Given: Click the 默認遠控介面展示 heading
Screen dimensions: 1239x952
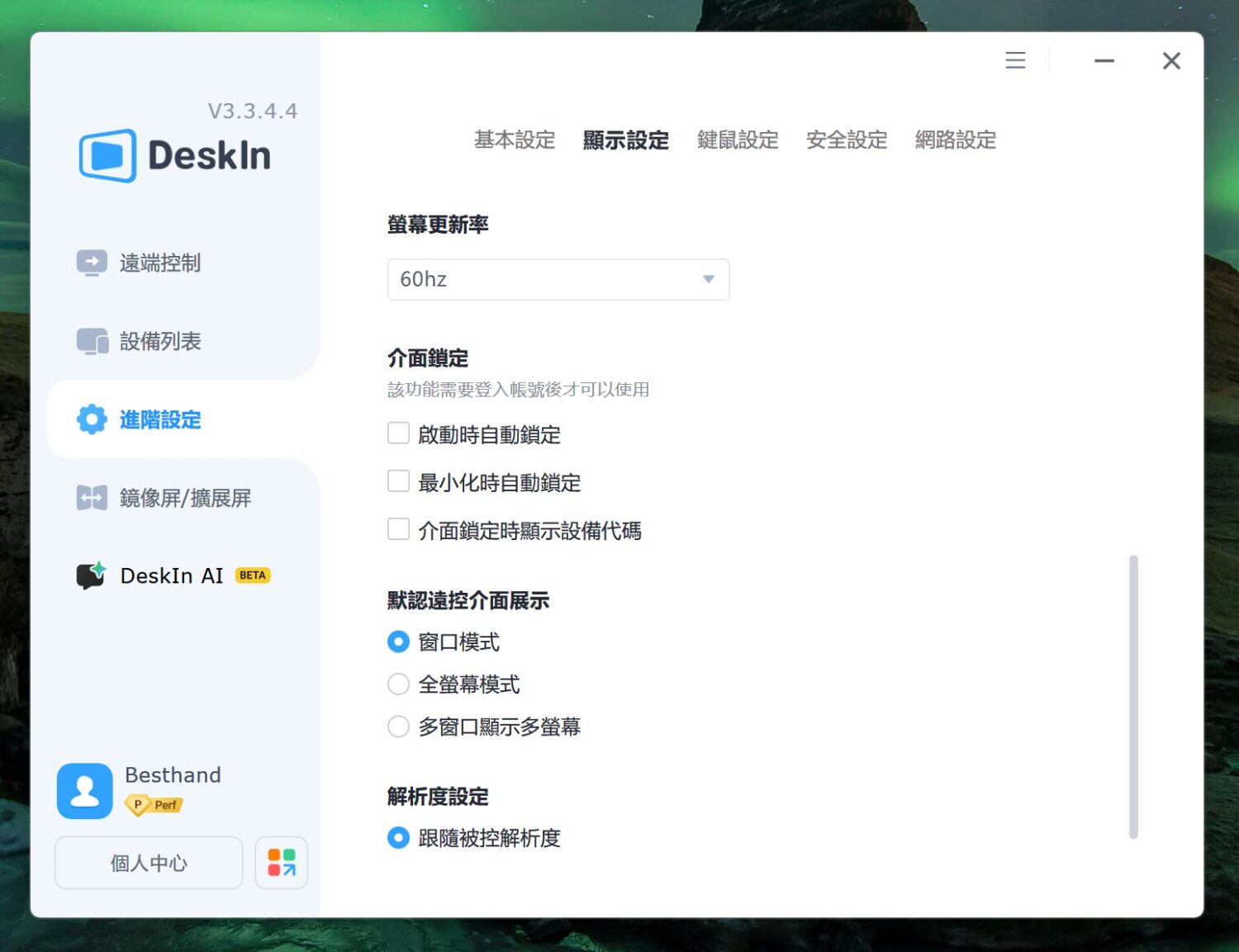Looking at the screenshot, I should (x=468, y=600).
